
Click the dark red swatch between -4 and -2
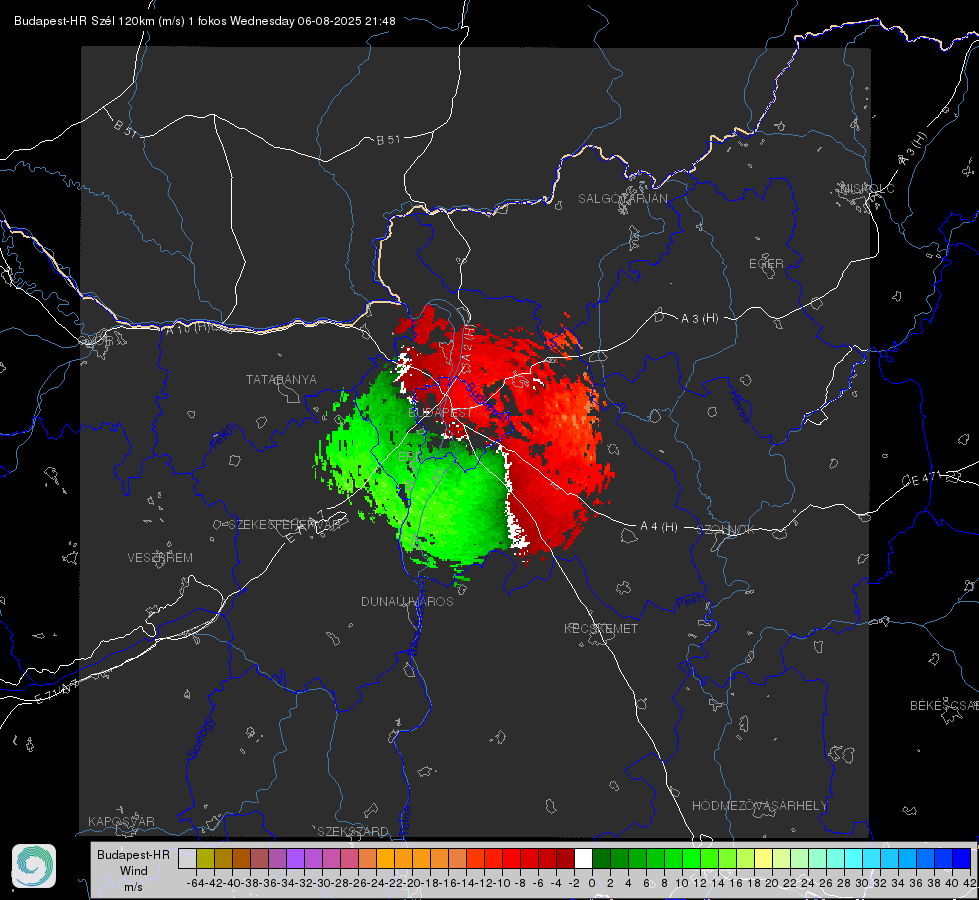[565, 858]
